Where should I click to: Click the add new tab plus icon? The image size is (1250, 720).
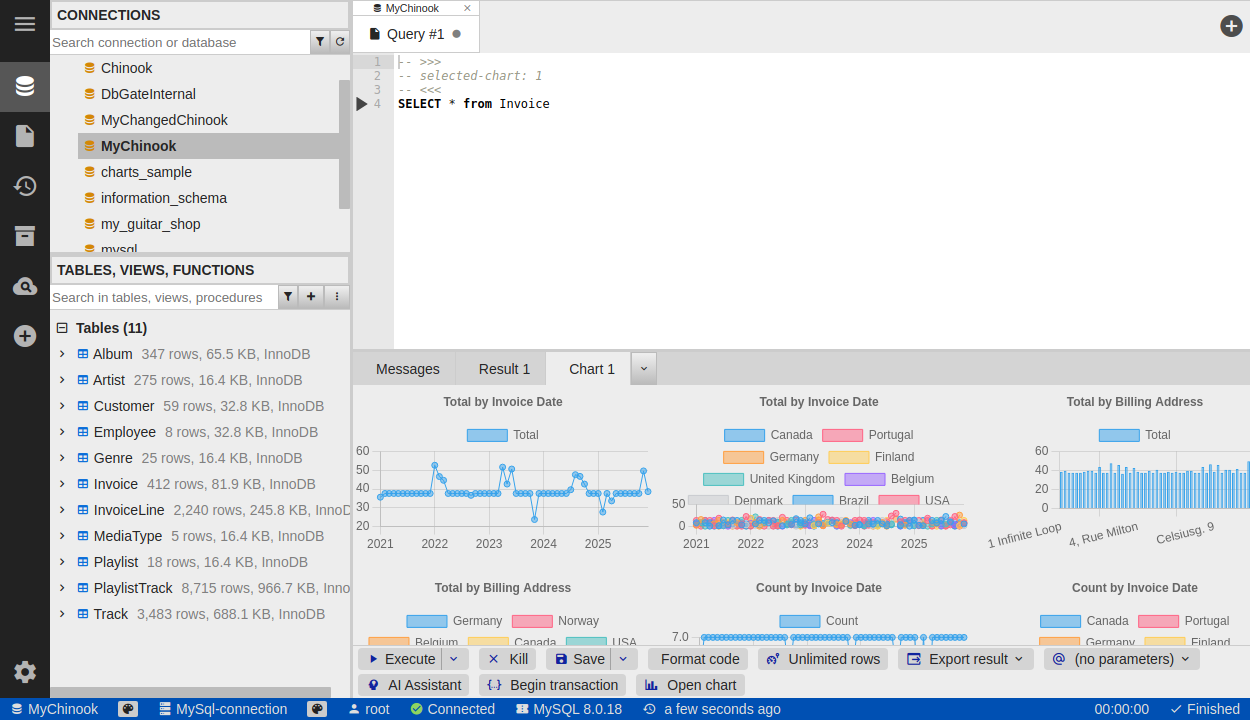pos(1231,26)
